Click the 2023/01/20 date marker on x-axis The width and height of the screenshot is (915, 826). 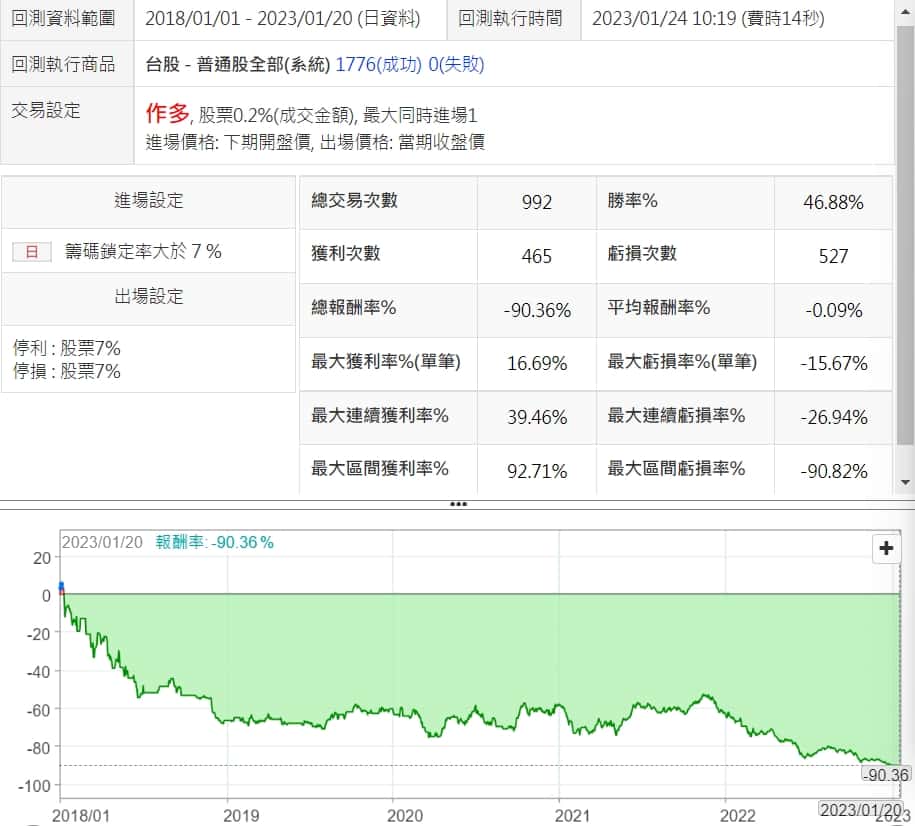(x=862, y=808)
